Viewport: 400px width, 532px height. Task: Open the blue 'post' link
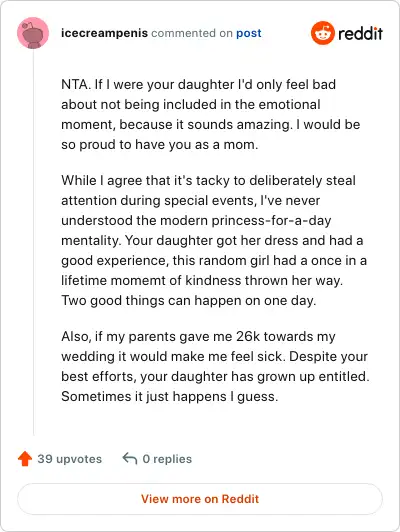coord(249,33)
